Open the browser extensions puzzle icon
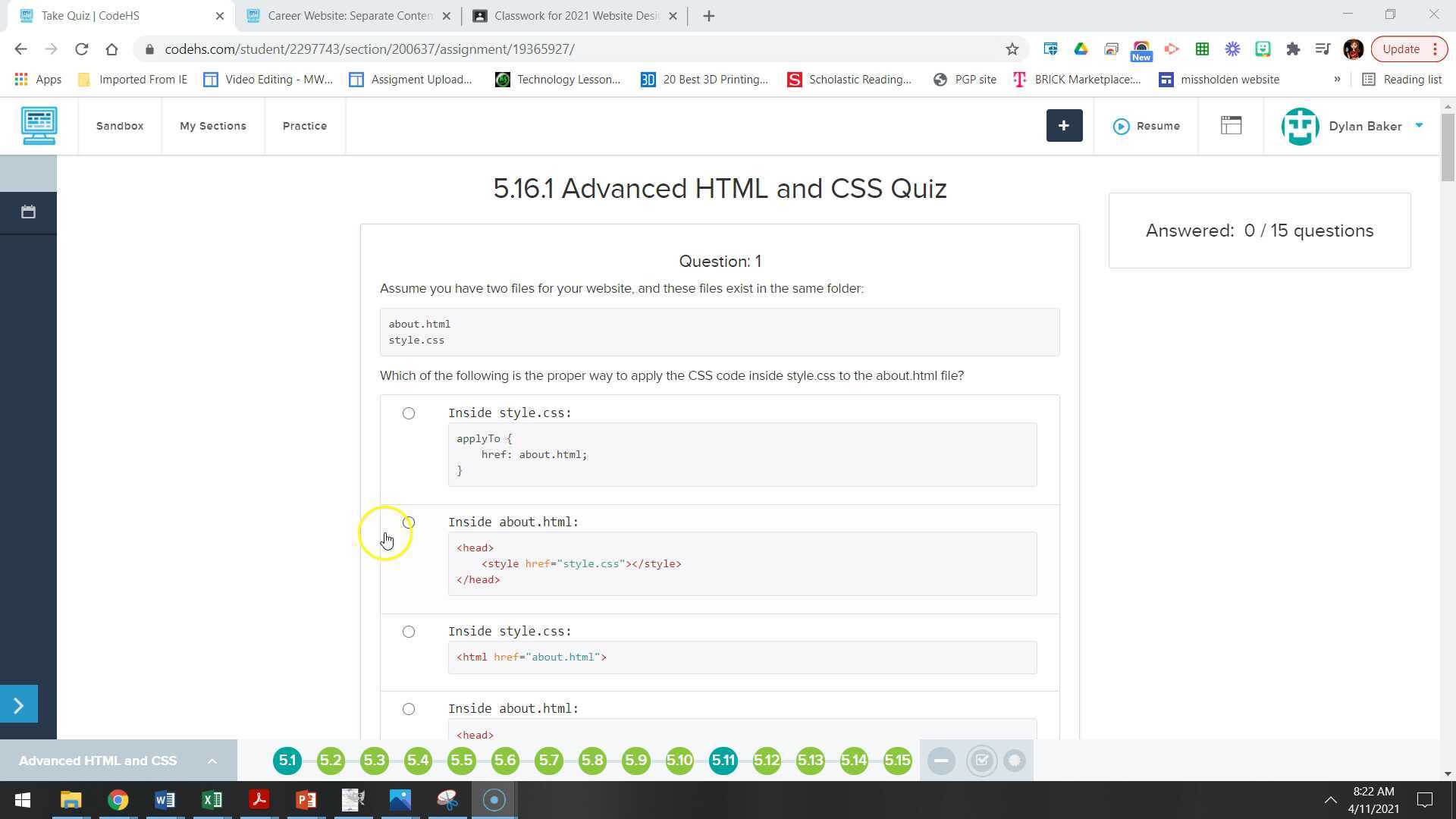Image resolution: width=1456 pixels, height=819 pixels. click(x=1293, y=49)
